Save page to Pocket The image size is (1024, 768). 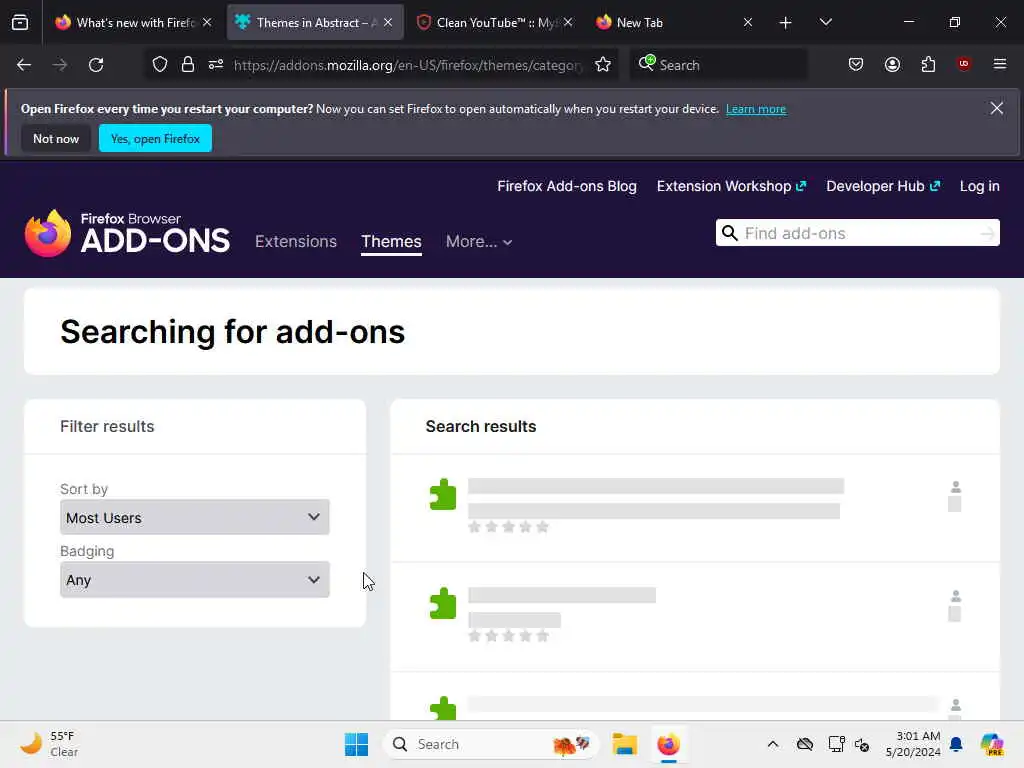(856, 65)
